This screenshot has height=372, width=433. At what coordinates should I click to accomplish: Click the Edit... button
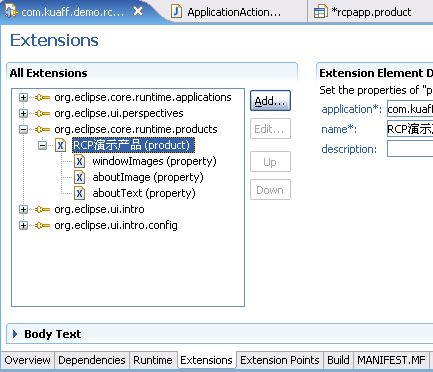pos(270,129)
